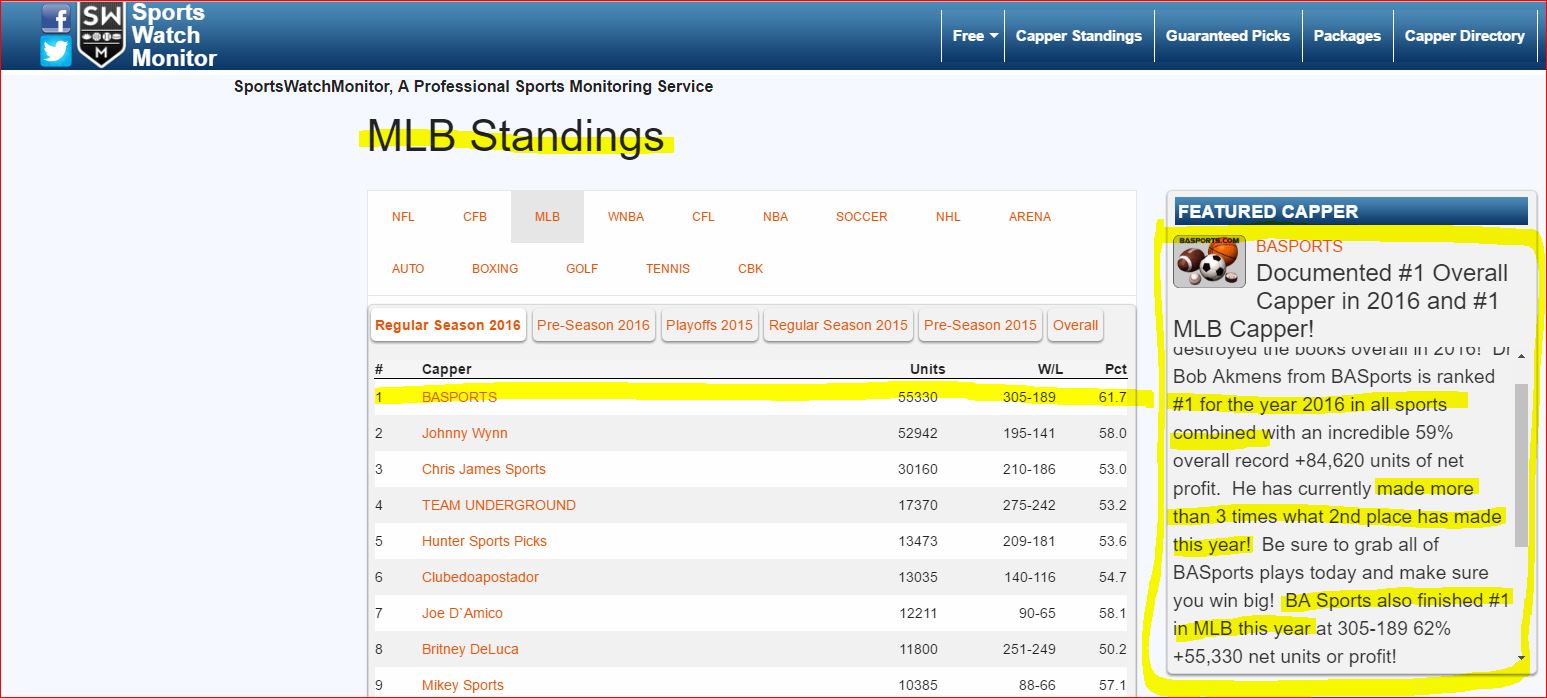Expand the Free dropdown menu
The image size is (1547, 698).
pos(975,36)
